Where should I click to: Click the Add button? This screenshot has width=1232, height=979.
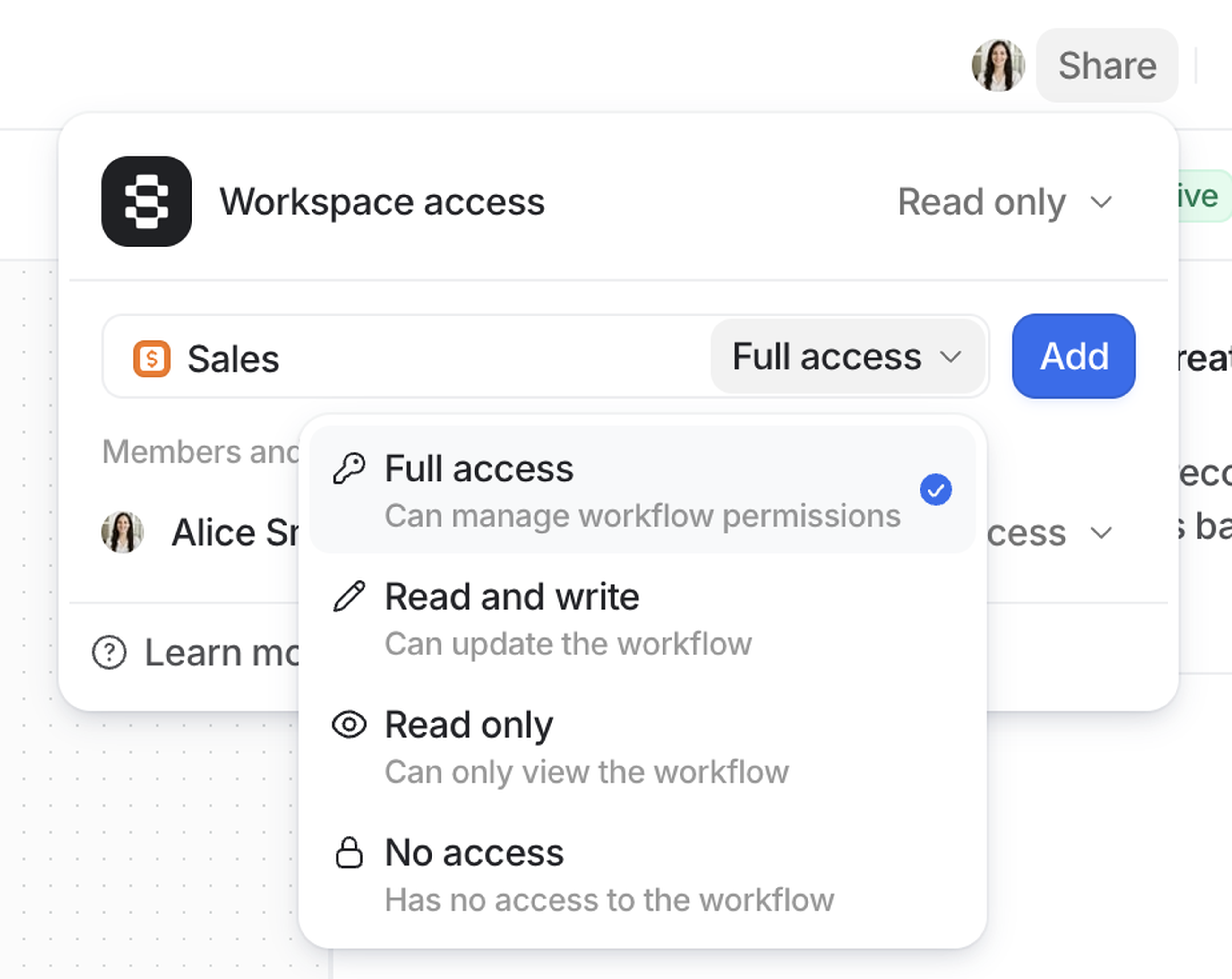[x=1073, y=356]
